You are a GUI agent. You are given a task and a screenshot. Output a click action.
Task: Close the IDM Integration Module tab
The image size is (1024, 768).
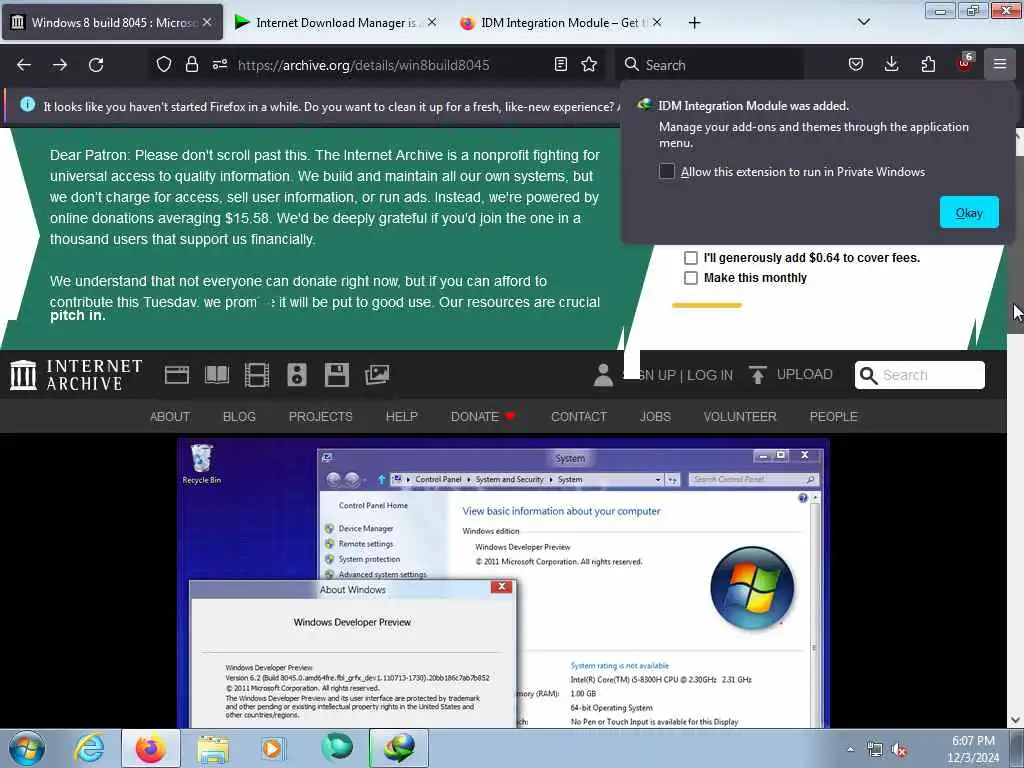(657, 22)
